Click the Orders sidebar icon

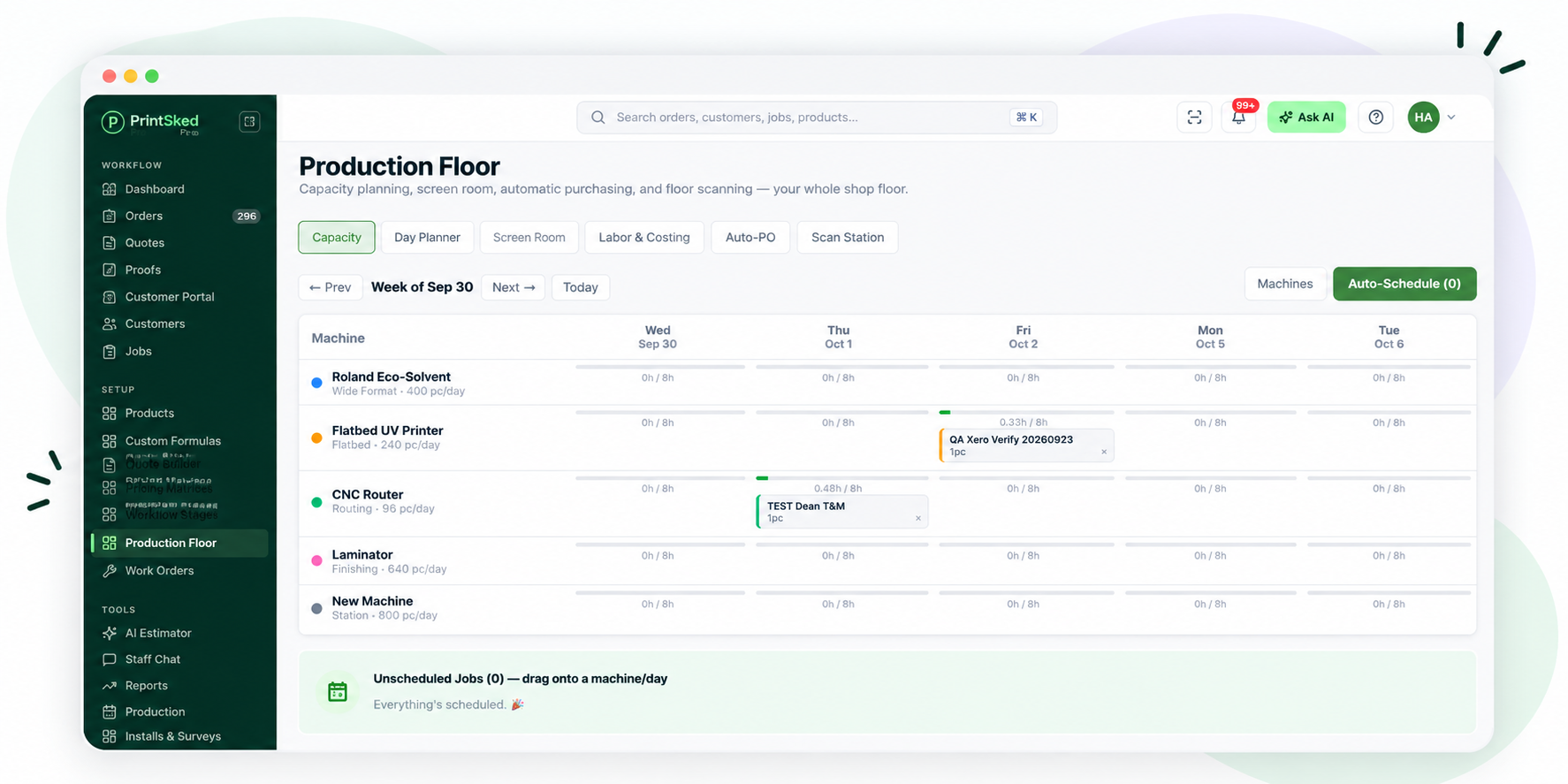[x=110, y=216]
